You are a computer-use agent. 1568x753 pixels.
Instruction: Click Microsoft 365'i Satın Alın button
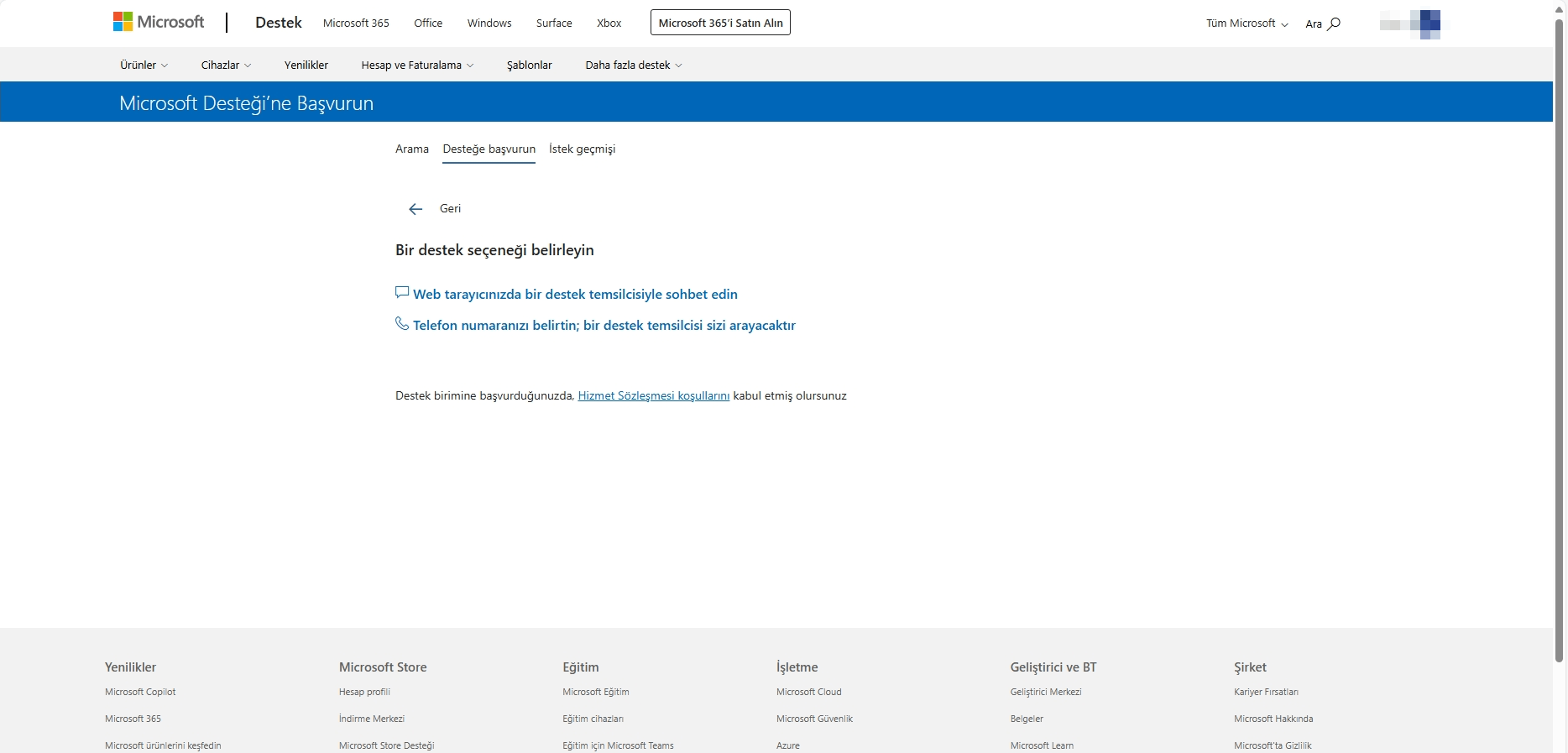point(720,23)
